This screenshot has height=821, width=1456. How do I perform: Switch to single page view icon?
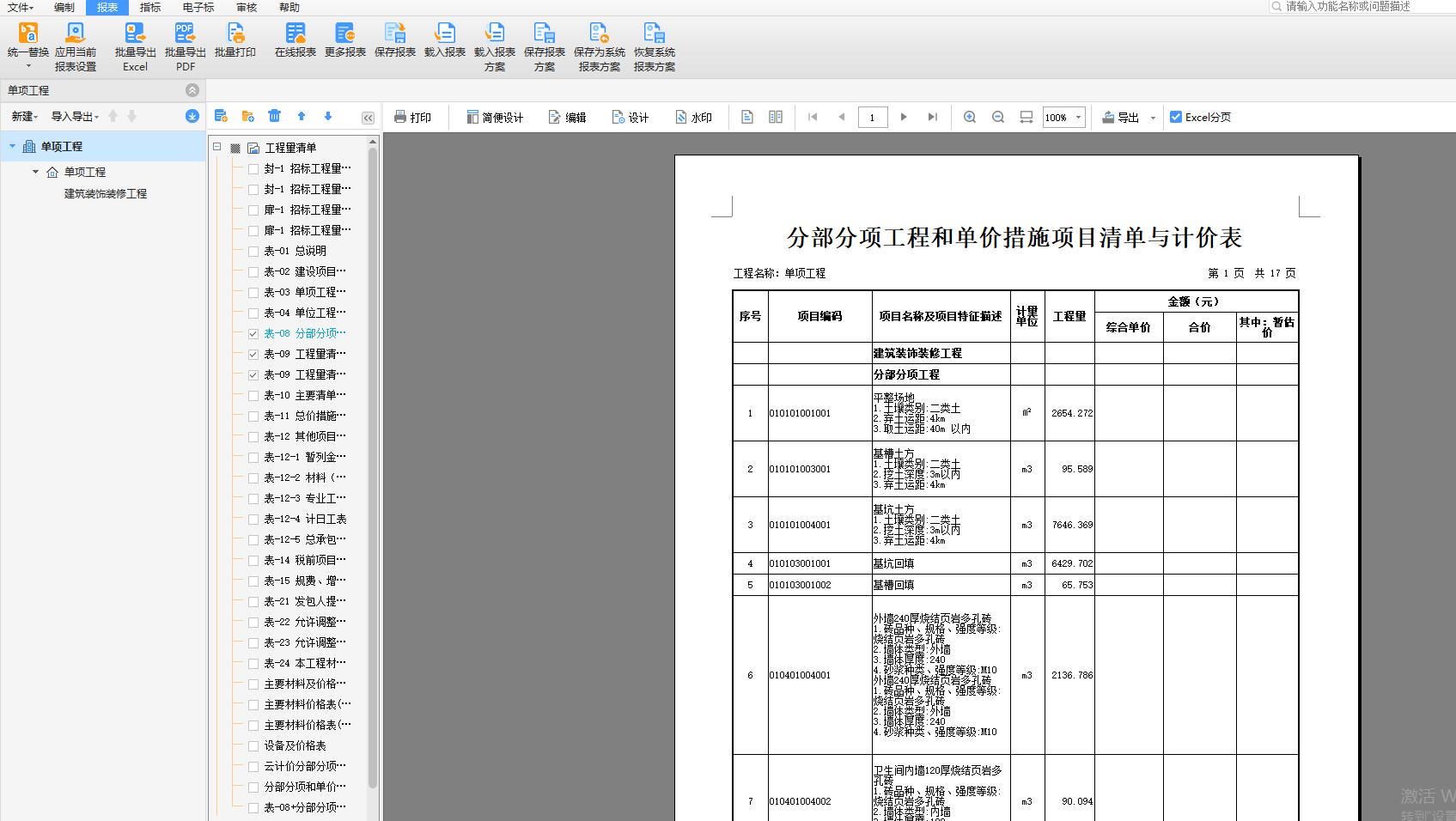pos(747,117)
